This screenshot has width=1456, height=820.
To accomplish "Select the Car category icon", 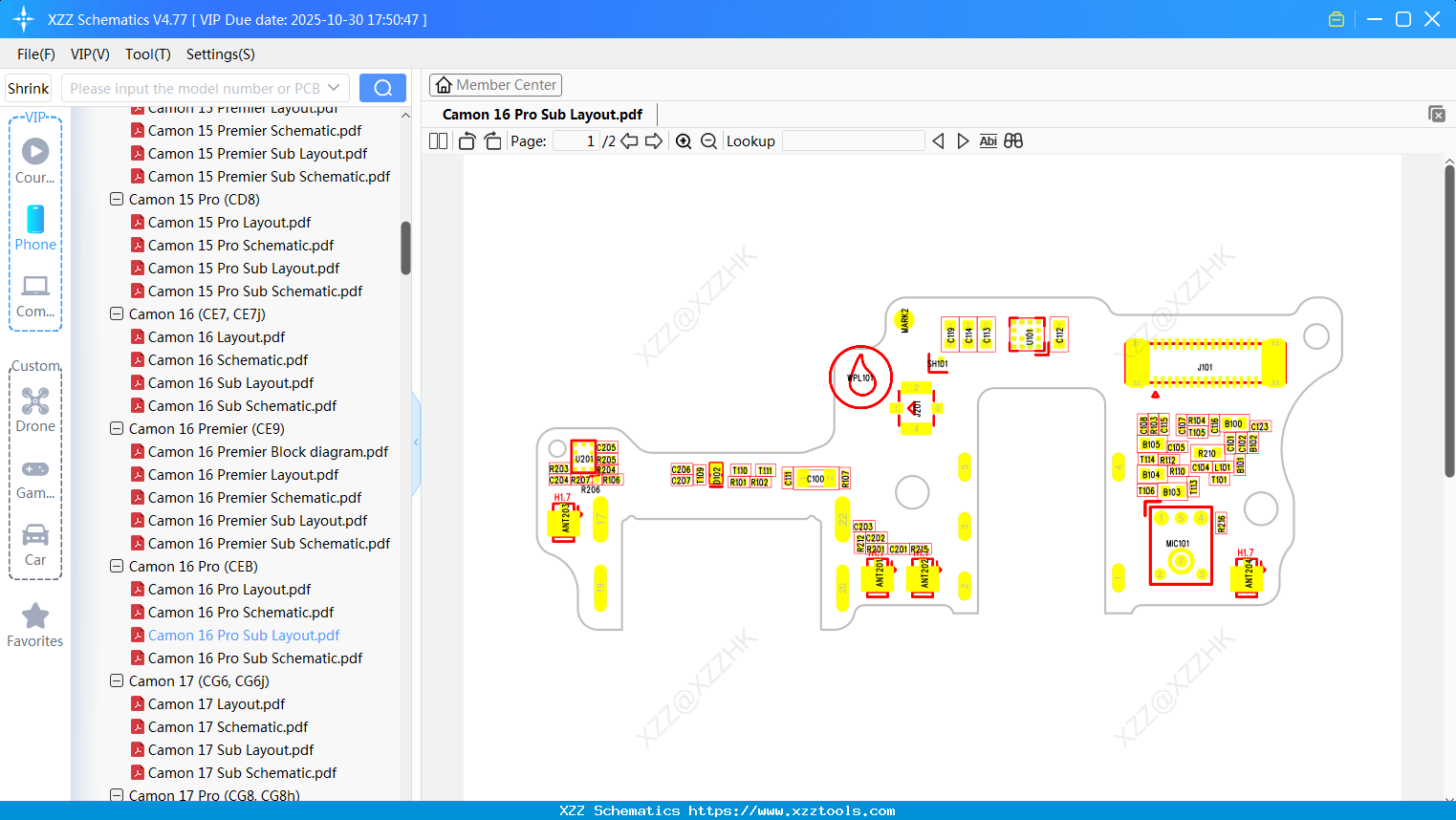I will (x=35, y=544).
